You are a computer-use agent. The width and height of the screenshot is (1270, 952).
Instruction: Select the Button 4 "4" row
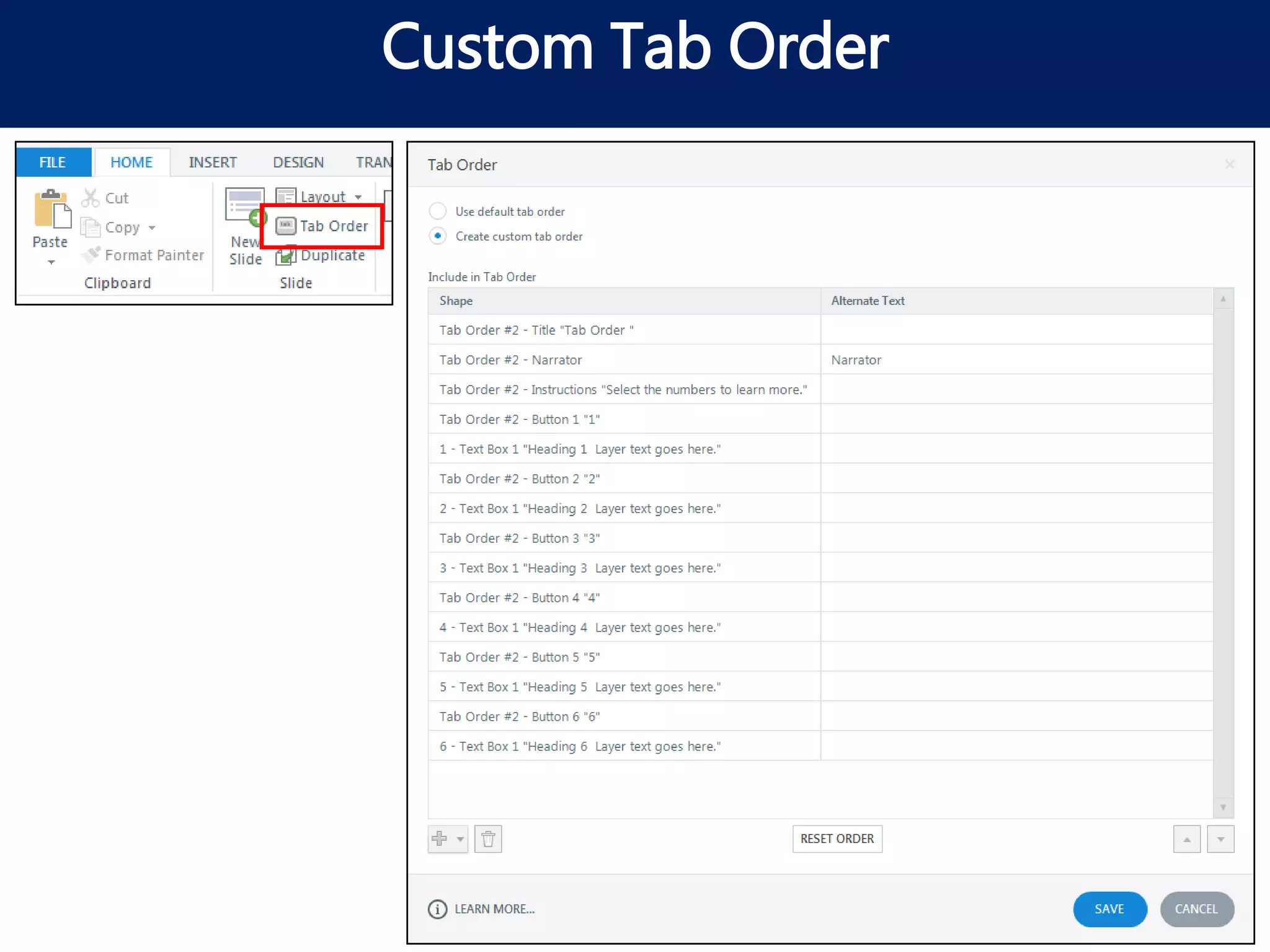pyautogui.click(x=820, y=597)
